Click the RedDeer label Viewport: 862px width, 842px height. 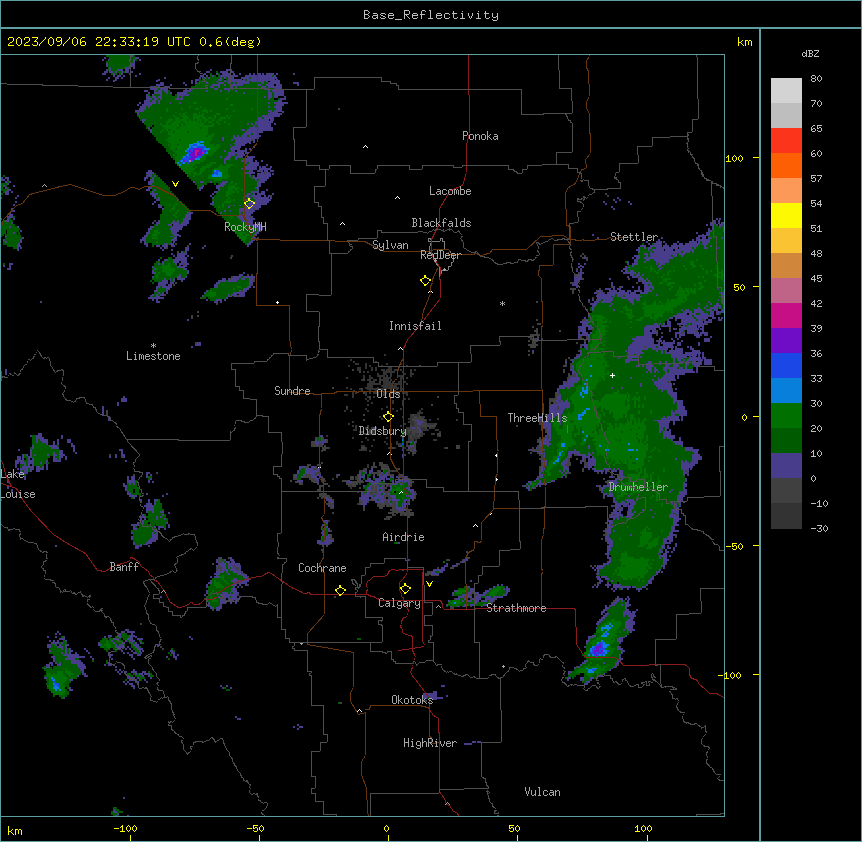[440, 255]
